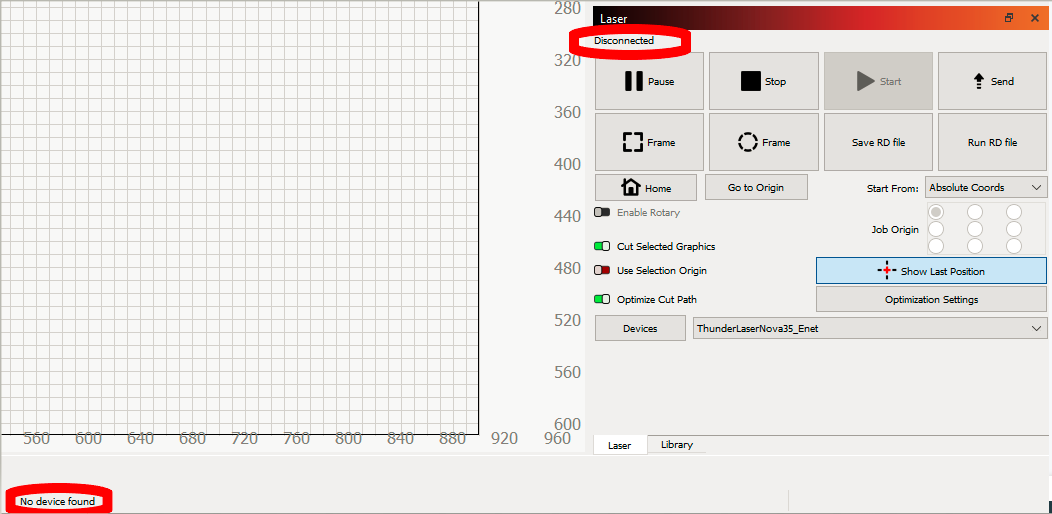Toggle Use Selection Origin switch
Image resolution: width=1052 pixels, height=514 pixels.
pyautogui.click(x=602, y=270)
